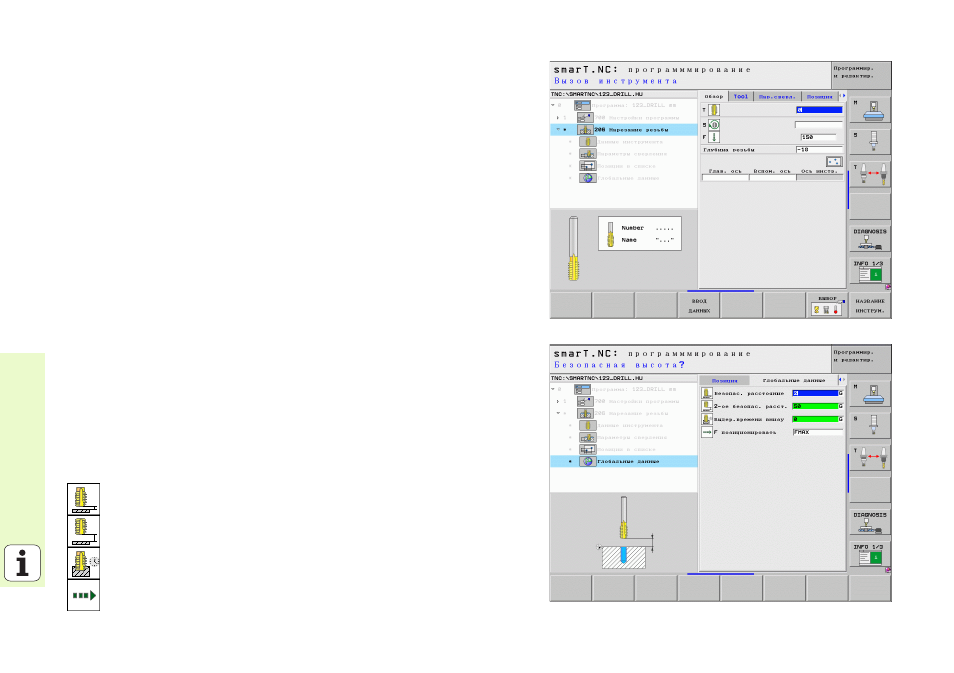Screen dimensions: 954x673
Task: Click the feed rate field showing 150
Action: pyautogui.click(x=819, y=138)
